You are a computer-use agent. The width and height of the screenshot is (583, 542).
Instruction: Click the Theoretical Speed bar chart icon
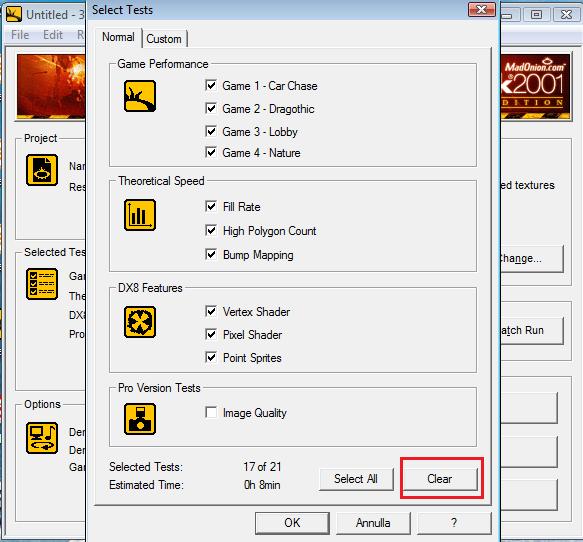[140, 215]
